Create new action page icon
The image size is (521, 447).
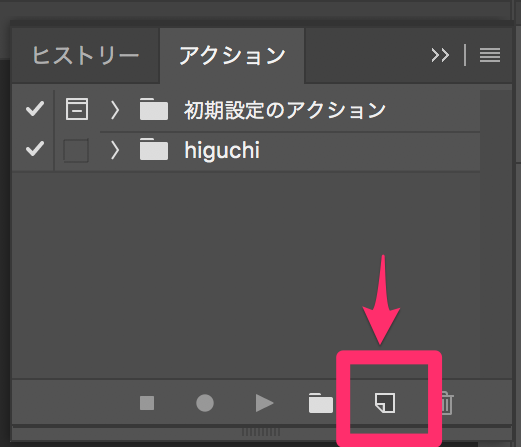385,403
